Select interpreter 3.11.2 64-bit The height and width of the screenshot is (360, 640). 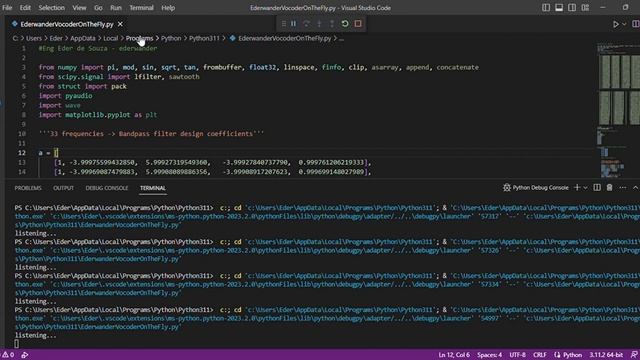tap(606, 355)
